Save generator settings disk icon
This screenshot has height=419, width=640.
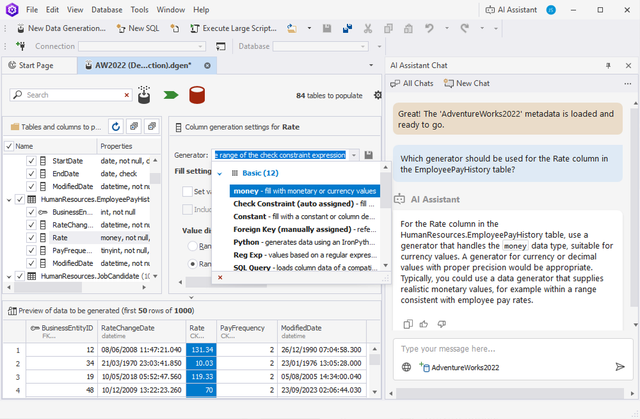369,155
